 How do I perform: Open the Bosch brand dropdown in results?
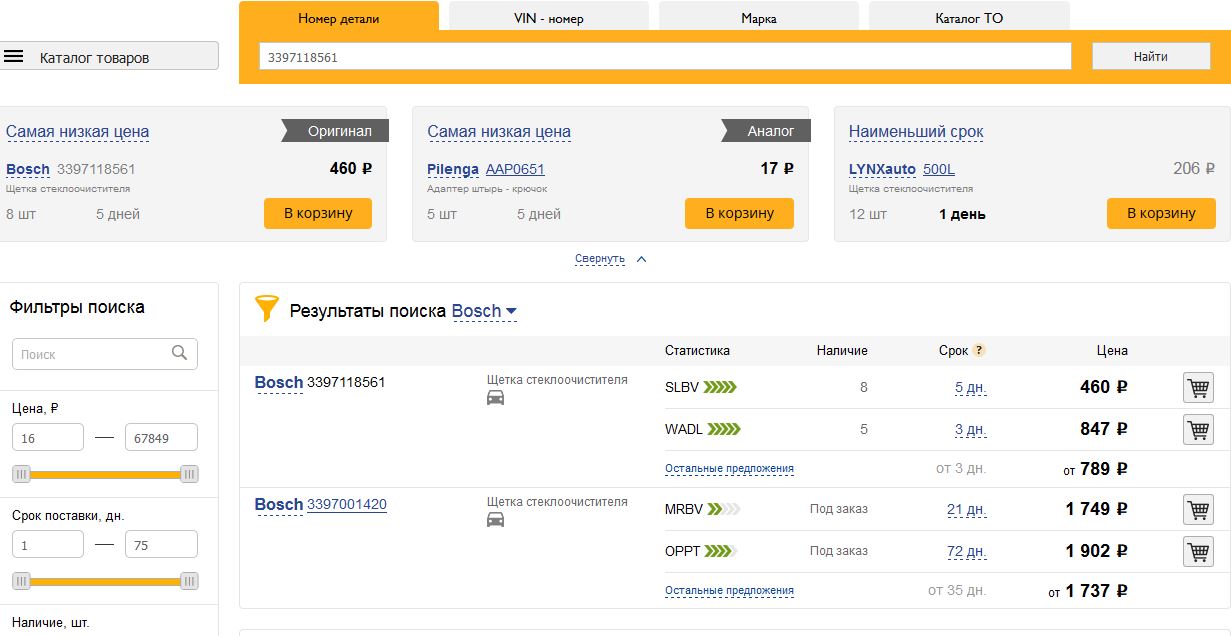tap(485, 311)
